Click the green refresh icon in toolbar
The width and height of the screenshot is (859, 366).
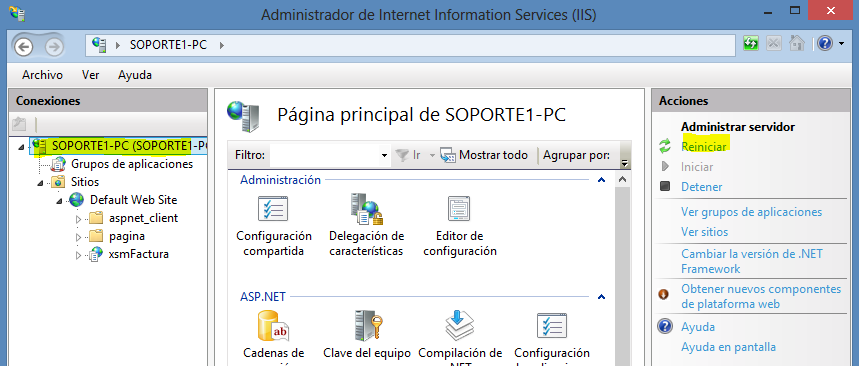[751, 43]
